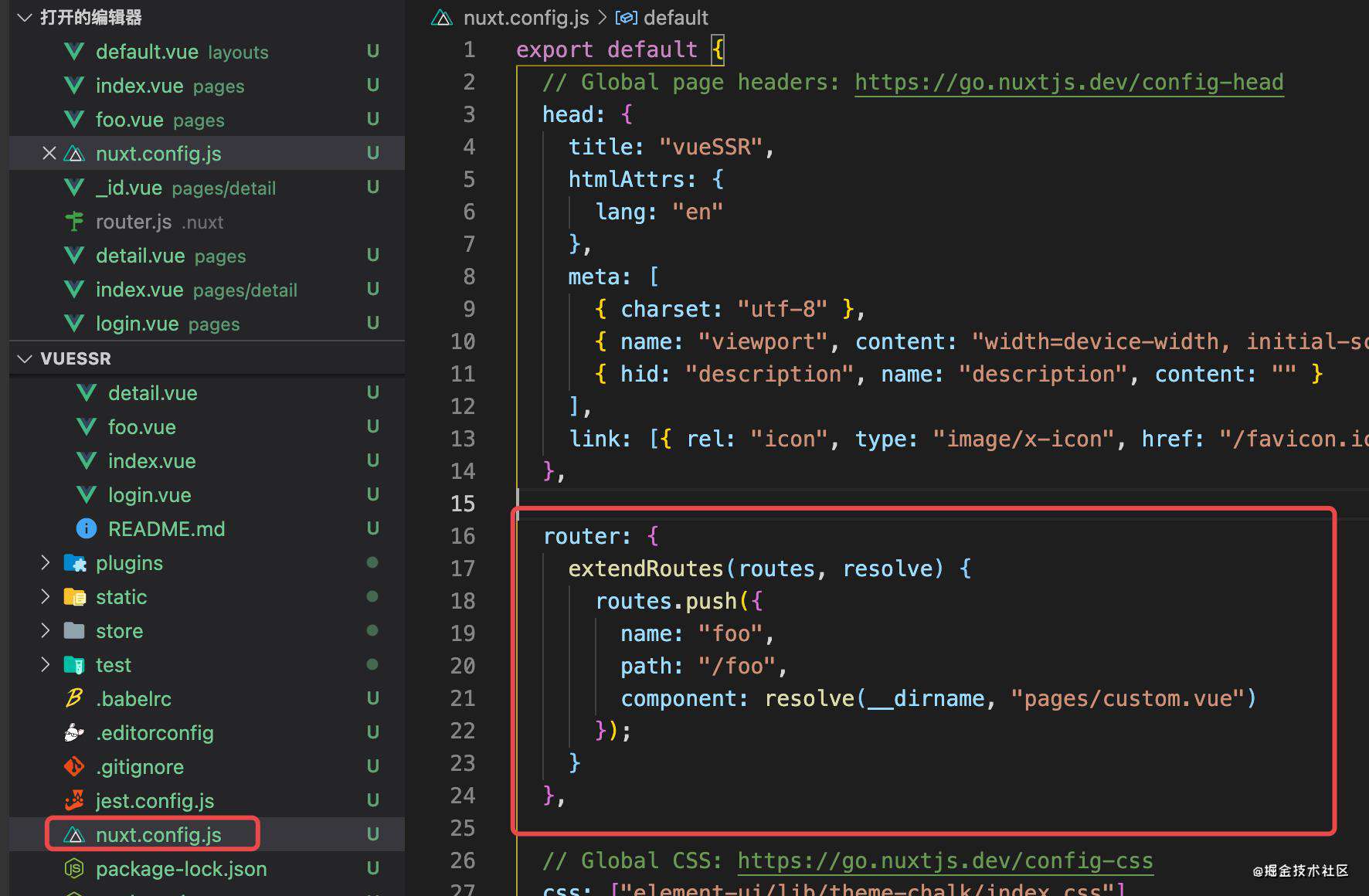Click the JSON icon of package-lock.json
Screen dimensions: 1369x896
74,869
